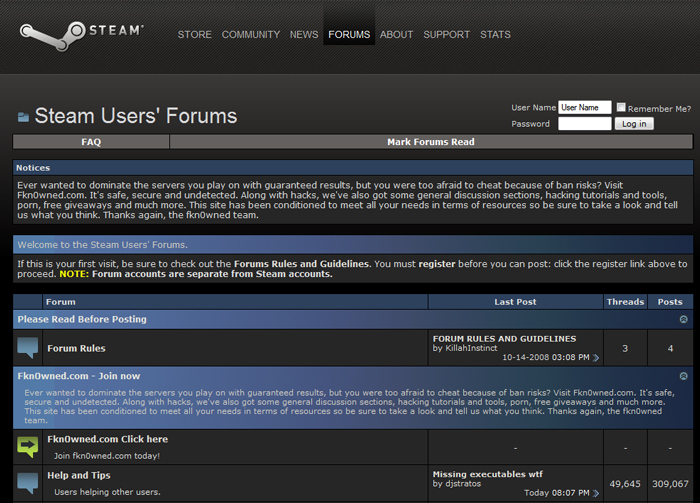Open the FAQ link

point(91,142)
